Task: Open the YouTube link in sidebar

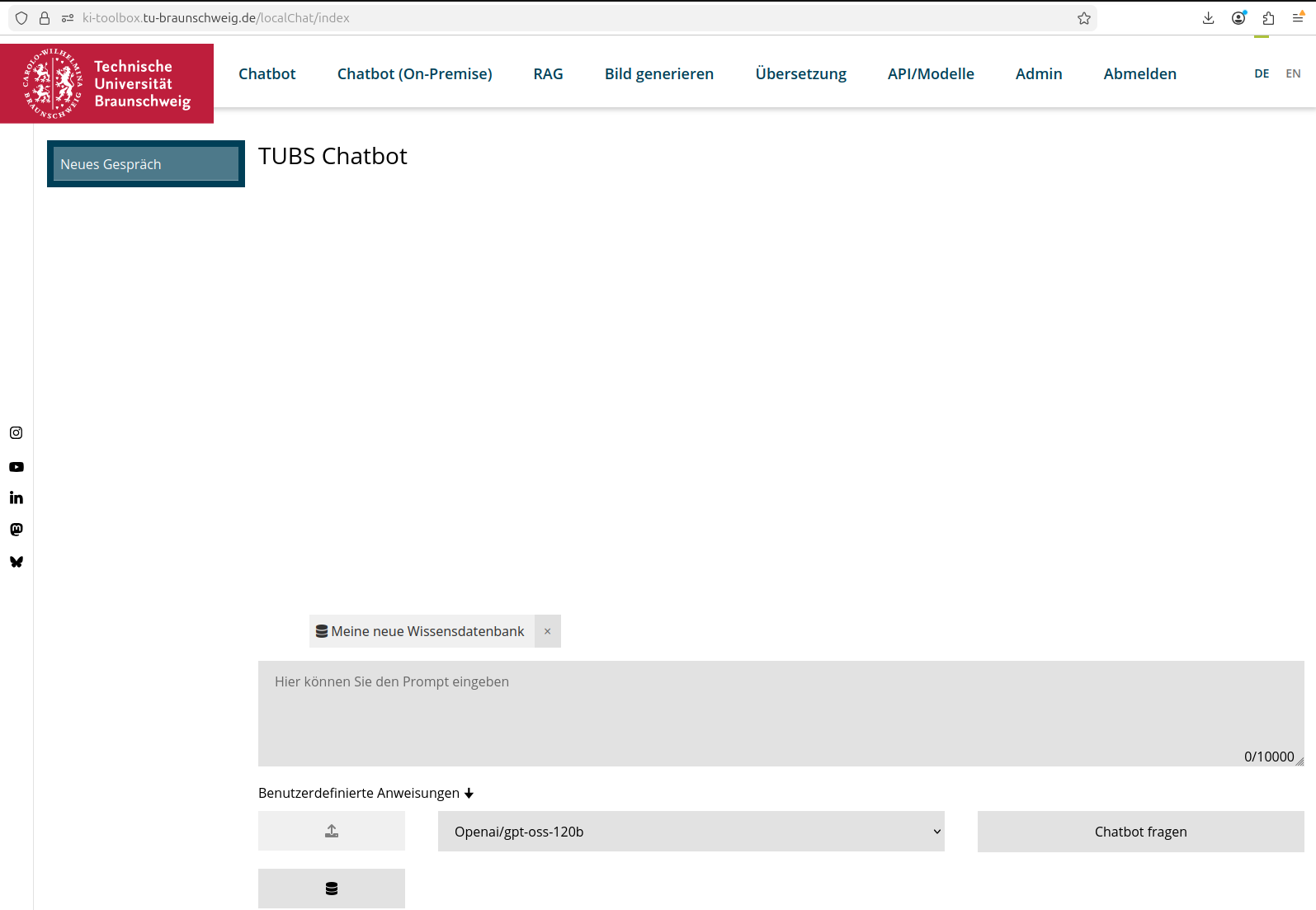Action: 17,467
